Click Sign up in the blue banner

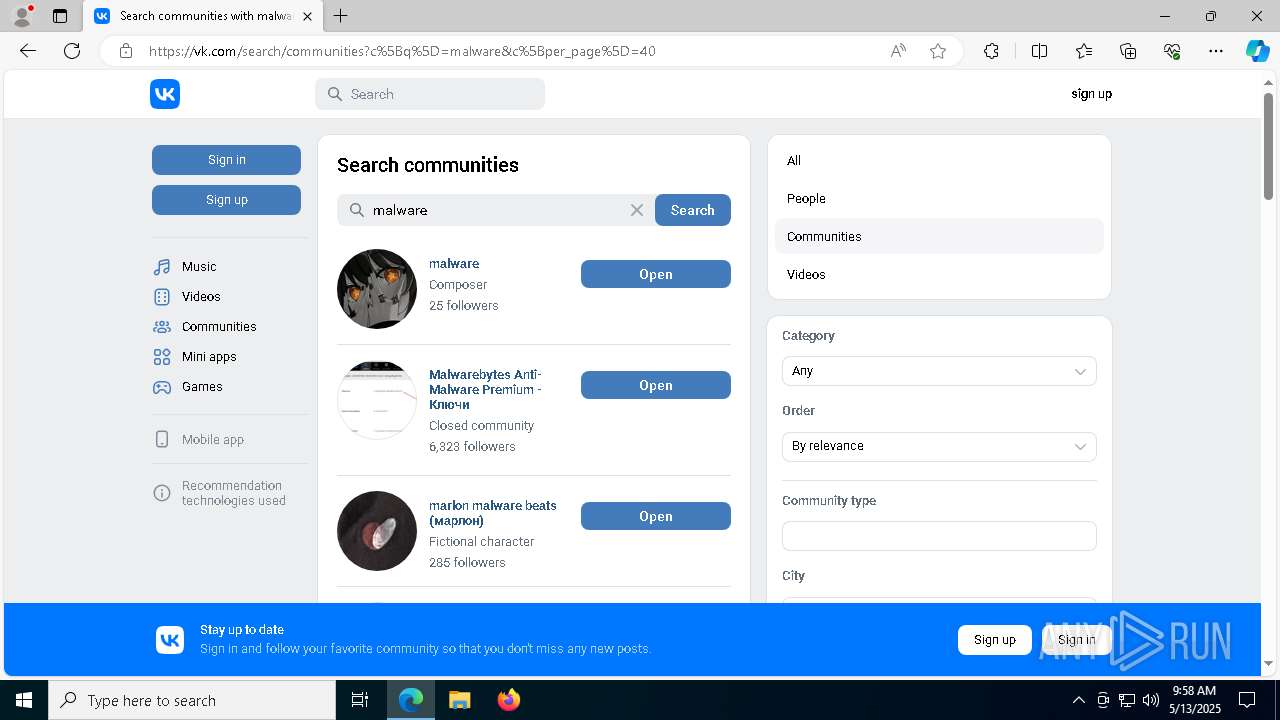point(995,640)
